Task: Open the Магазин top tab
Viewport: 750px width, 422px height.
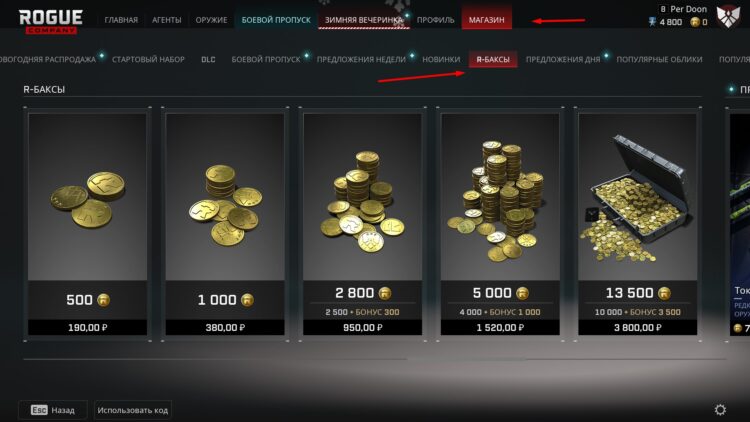Action: tap(486, 20)
